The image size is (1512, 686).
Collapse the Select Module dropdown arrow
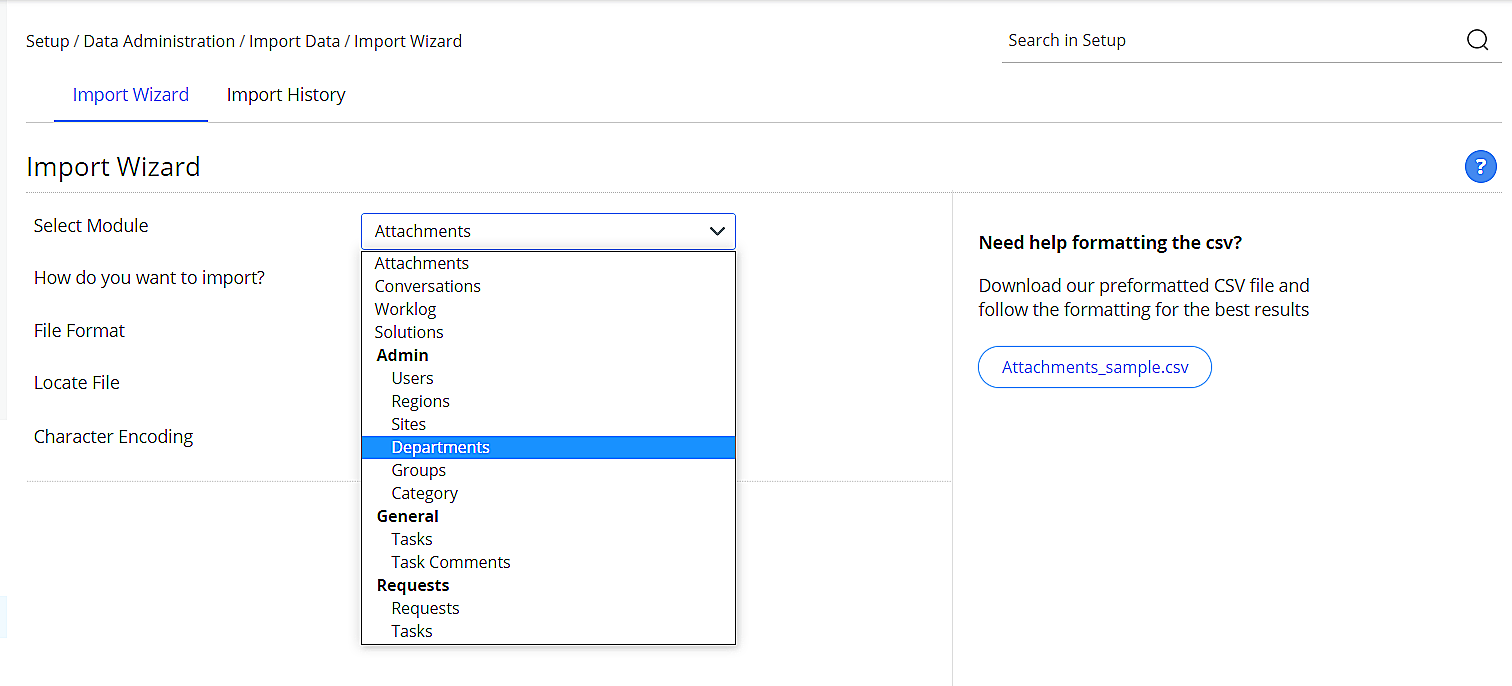point(717,231)
